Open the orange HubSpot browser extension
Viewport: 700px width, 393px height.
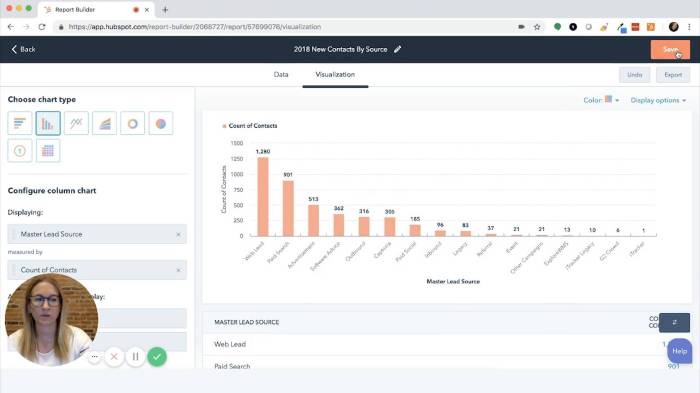651,27
